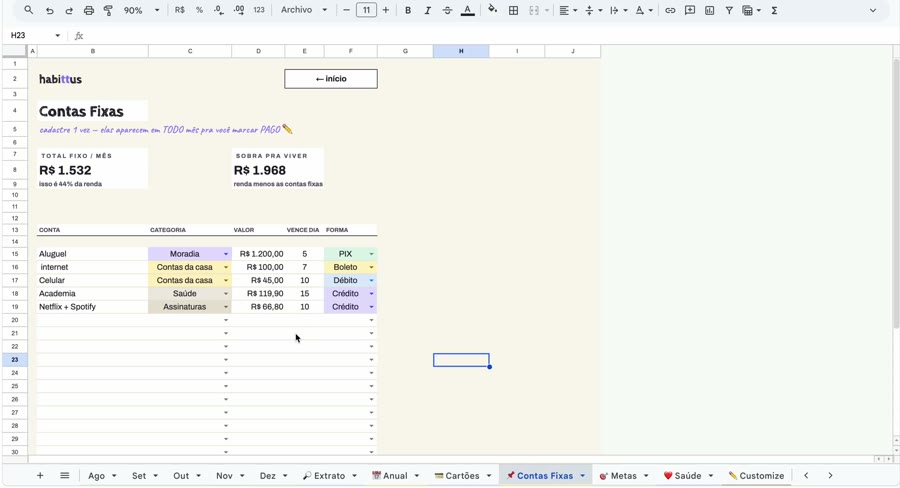Open Assinaturas category dropdown for Netflix + Spotify
This screenshot has width=900, height=488.
coord(226,307)
